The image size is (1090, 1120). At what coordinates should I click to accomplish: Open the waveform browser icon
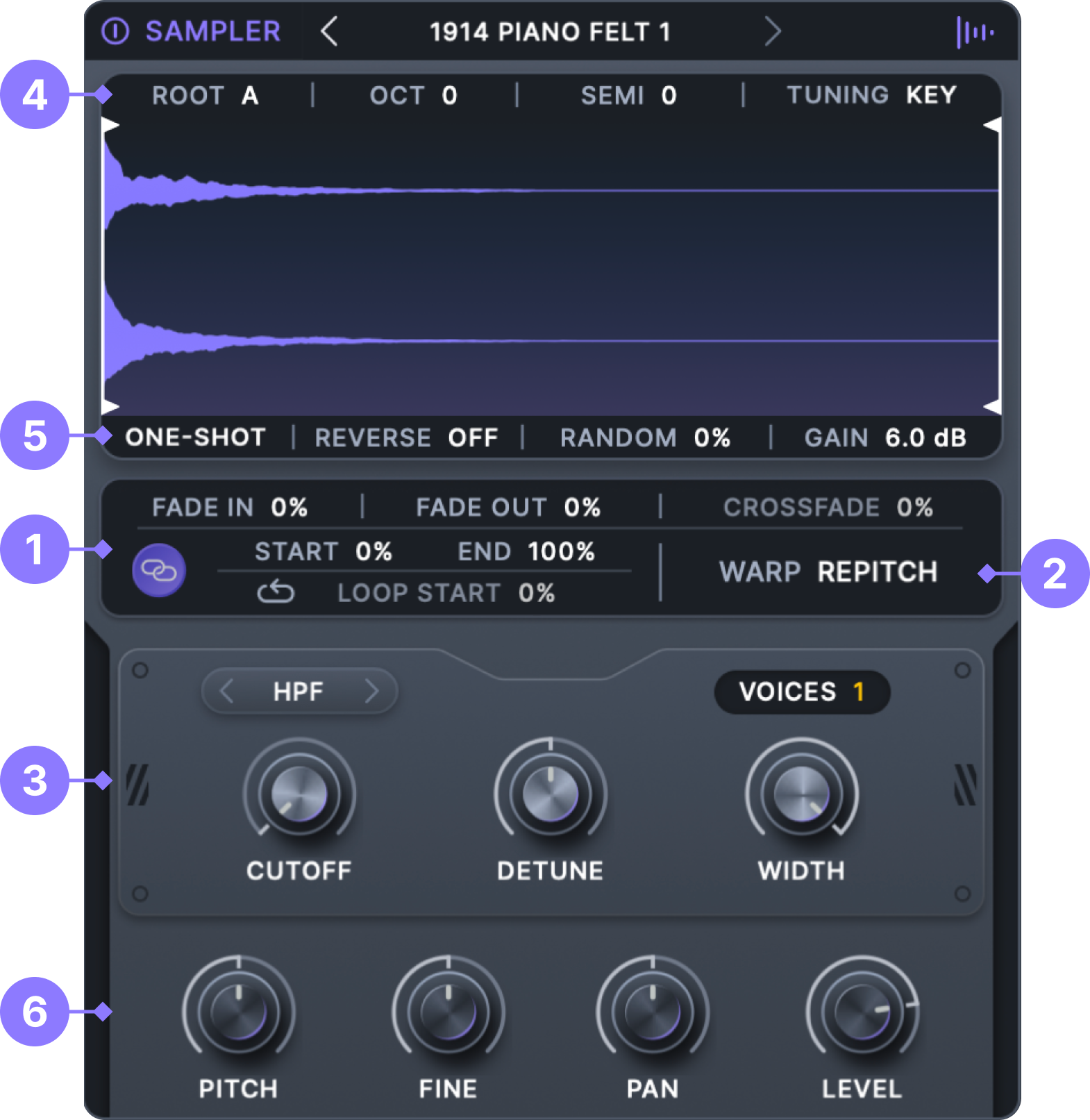[x=974, y=32]
